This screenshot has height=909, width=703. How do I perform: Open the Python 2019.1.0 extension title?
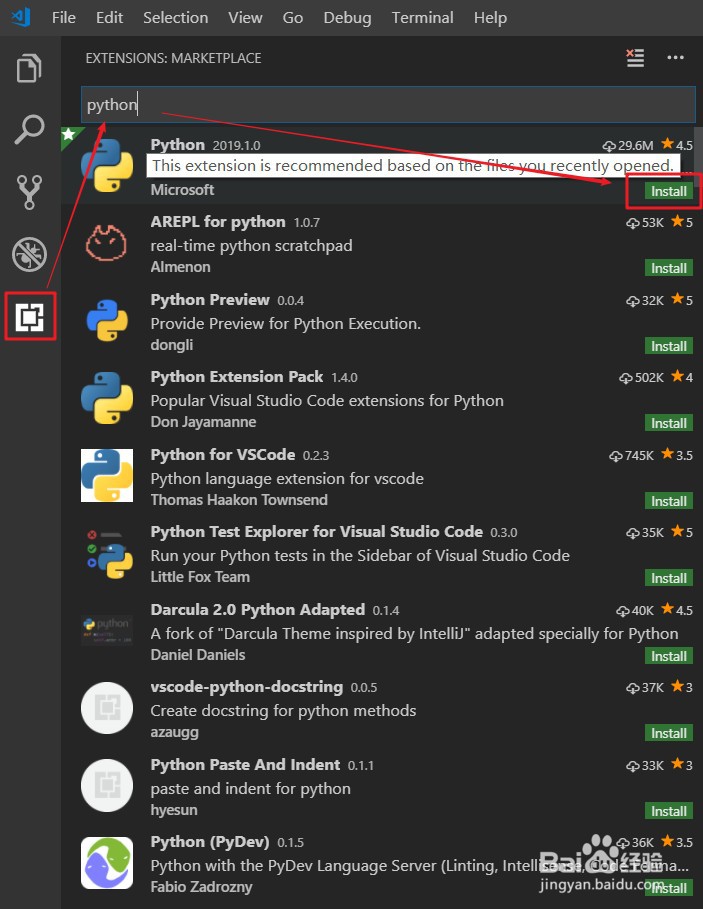(177, 144)
